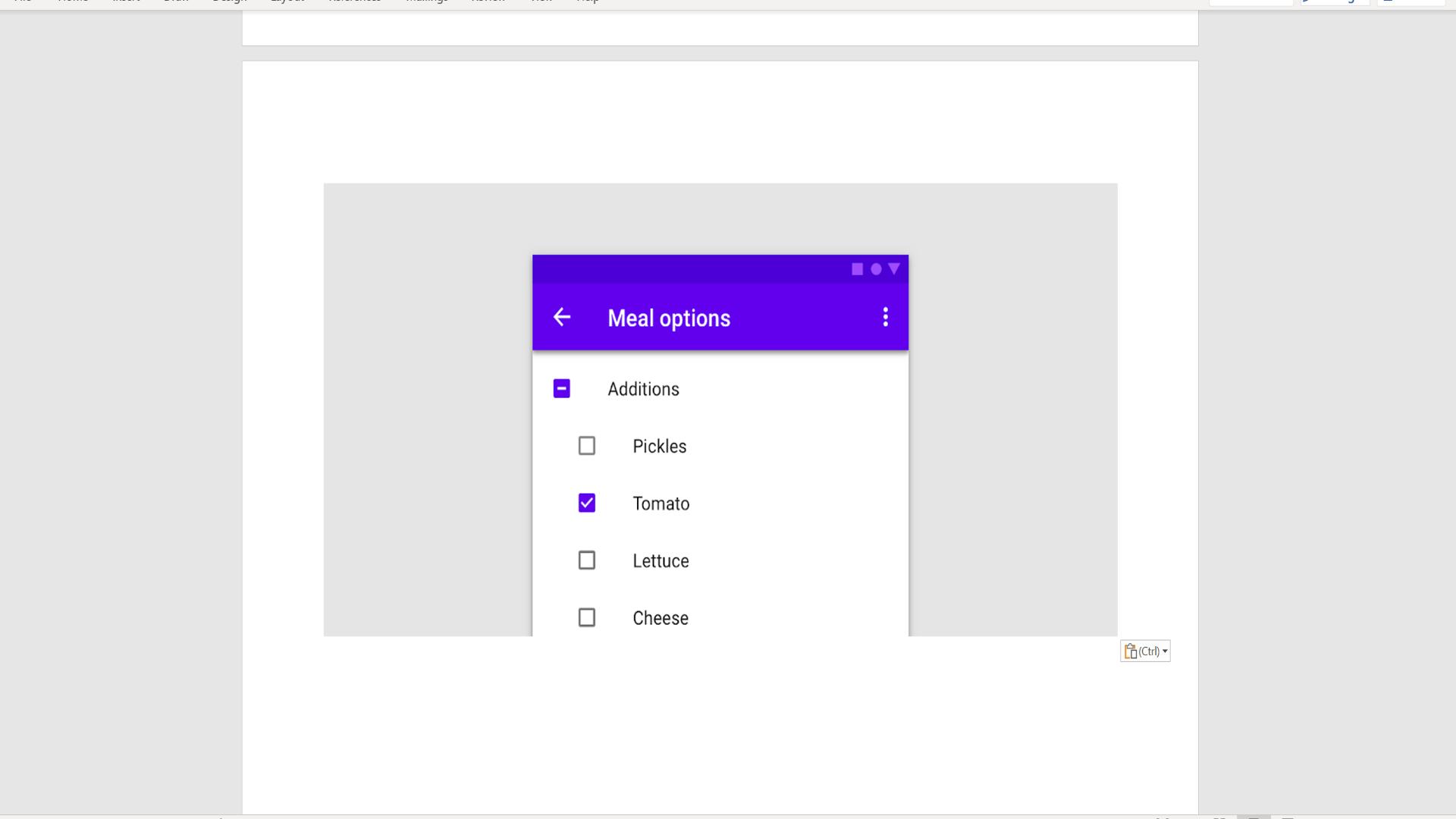The width and height of the screenshot is (1456, 819).
Task: Click the "Pickles" label
Action: [660, 447]
